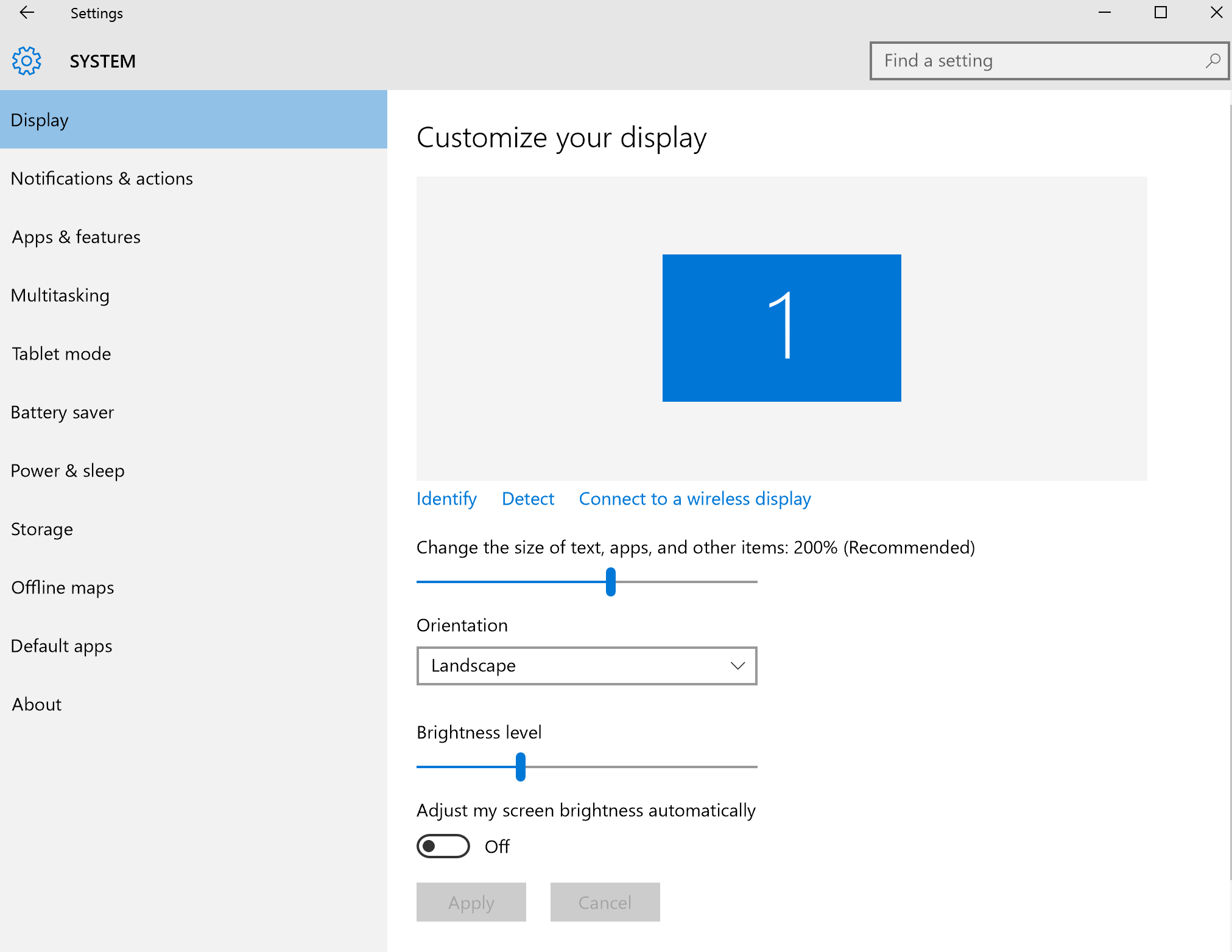Click the text size scaling slider handle
This screenshot has width=1232, height=952.
(611, 582)
